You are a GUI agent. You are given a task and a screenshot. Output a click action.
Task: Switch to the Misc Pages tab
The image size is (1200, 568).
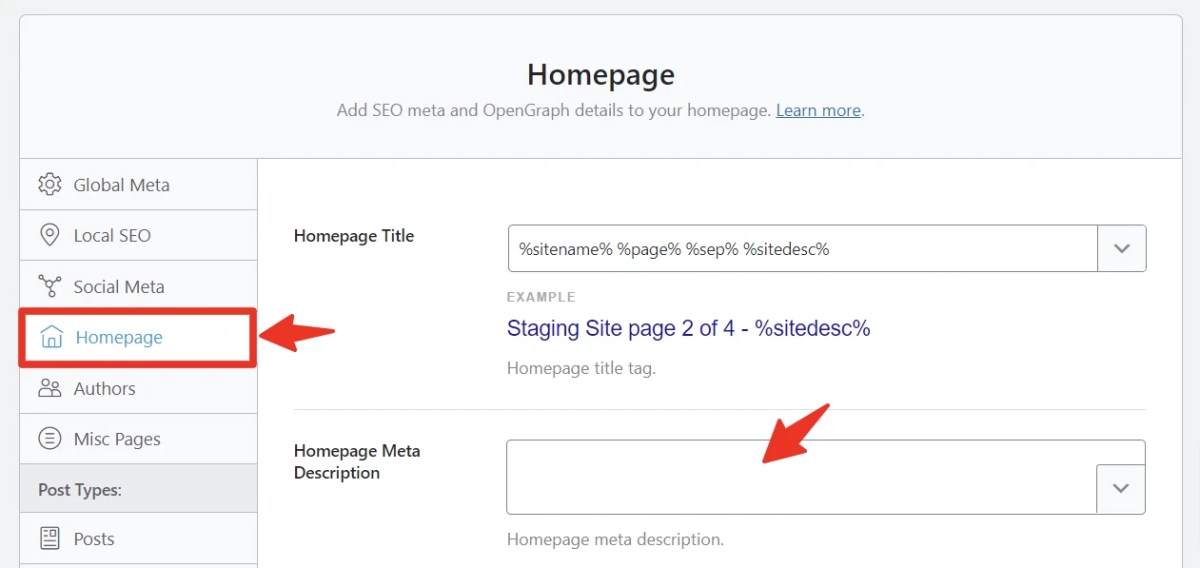(138, 439)
